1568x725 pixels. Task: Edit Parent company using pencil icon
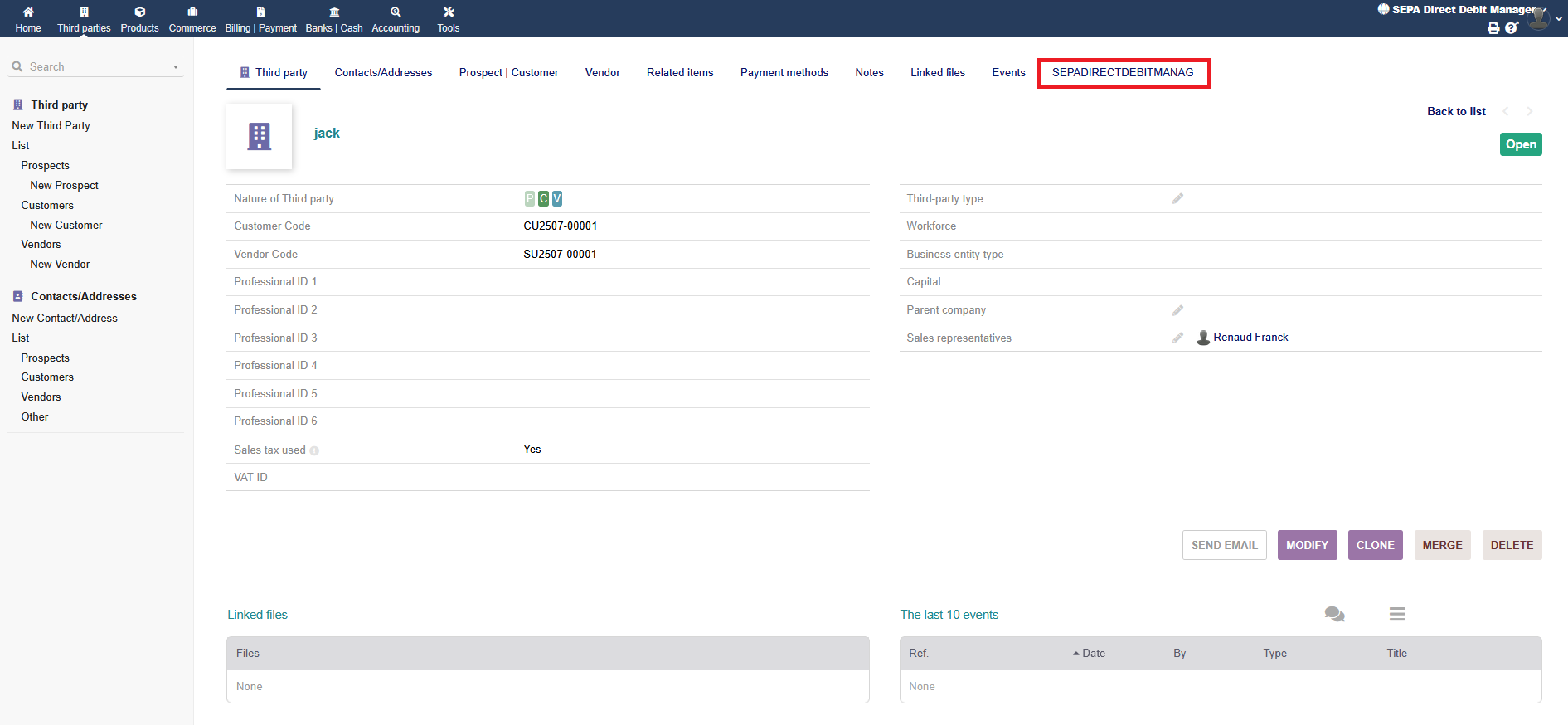(x=1177, y=310)
